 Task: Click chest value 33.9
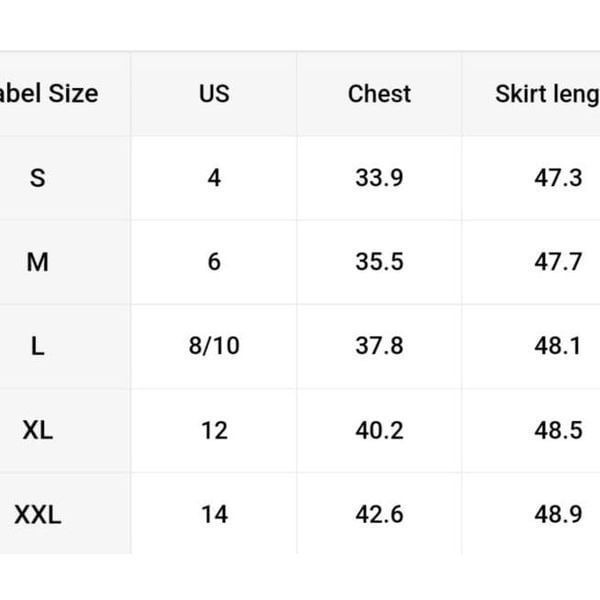pyautogui.click(x=379, y=178)
